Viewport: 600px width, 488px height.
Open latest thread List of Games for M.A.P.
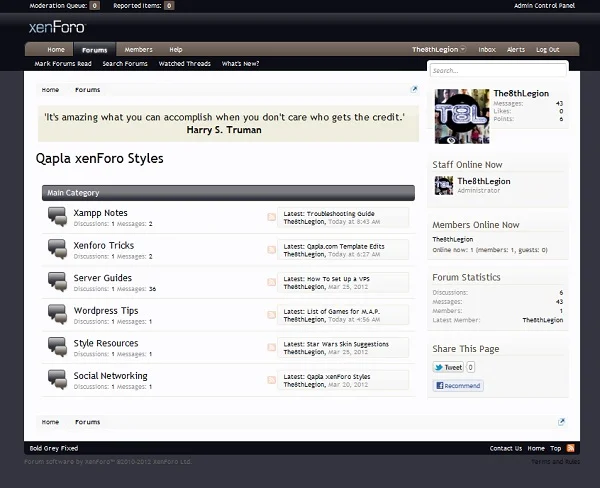pos(343,312)
